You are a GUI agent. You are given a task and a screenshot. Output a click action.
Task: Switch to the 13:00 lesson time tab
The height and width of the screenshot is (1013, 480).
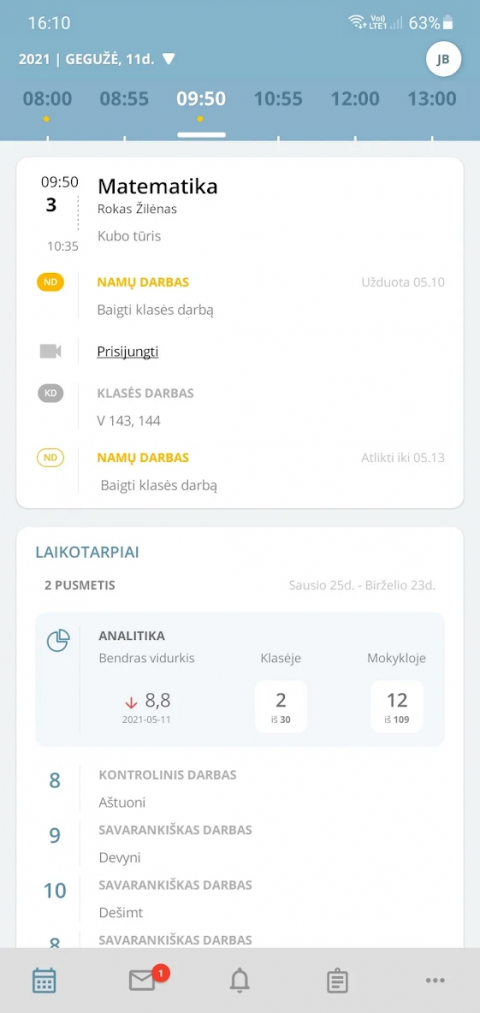point(432,99)
